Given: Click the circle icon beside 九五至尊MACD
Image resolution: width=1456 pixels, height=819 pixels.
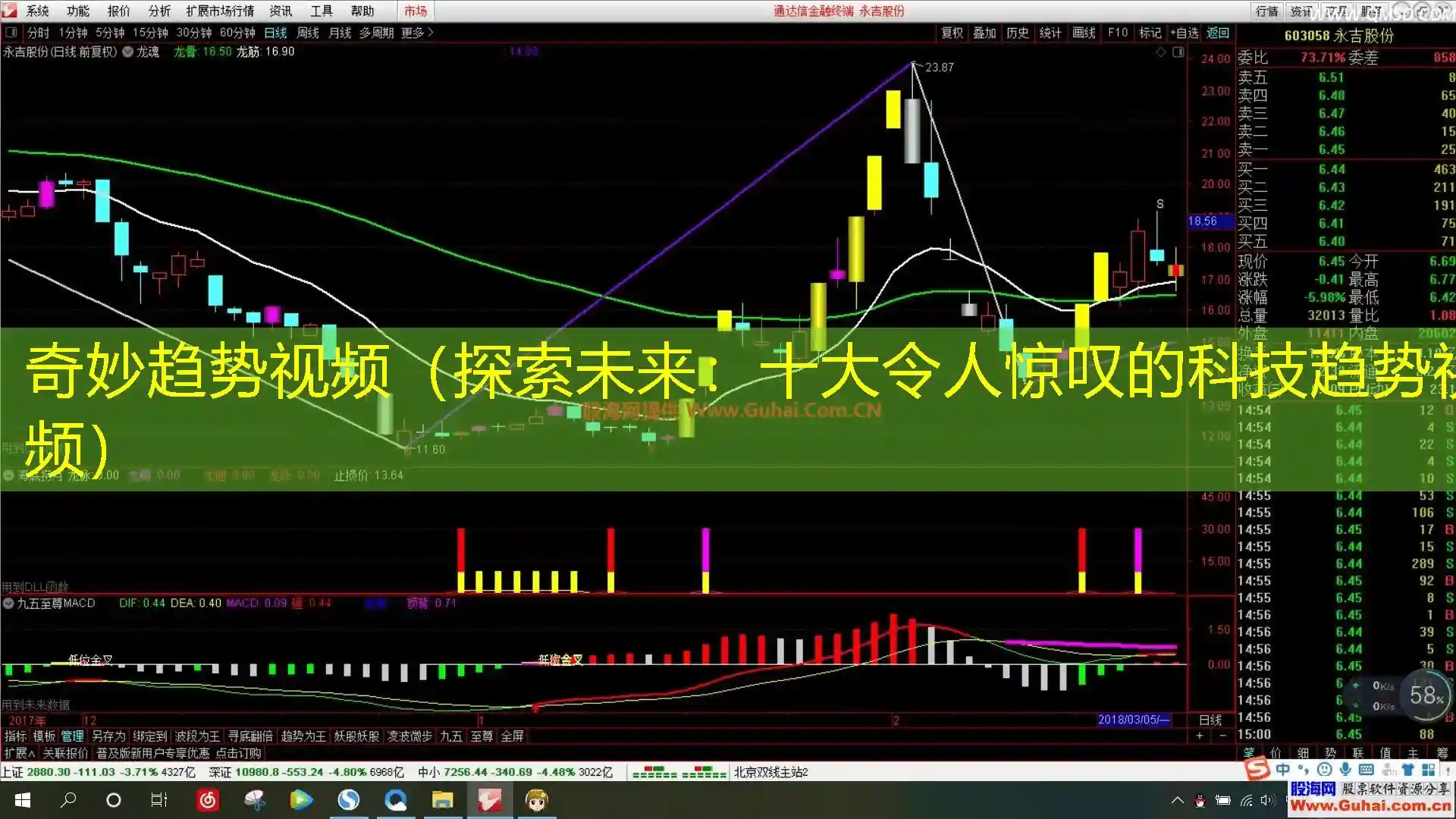Looking at the screenshot, I should [8, 604].
